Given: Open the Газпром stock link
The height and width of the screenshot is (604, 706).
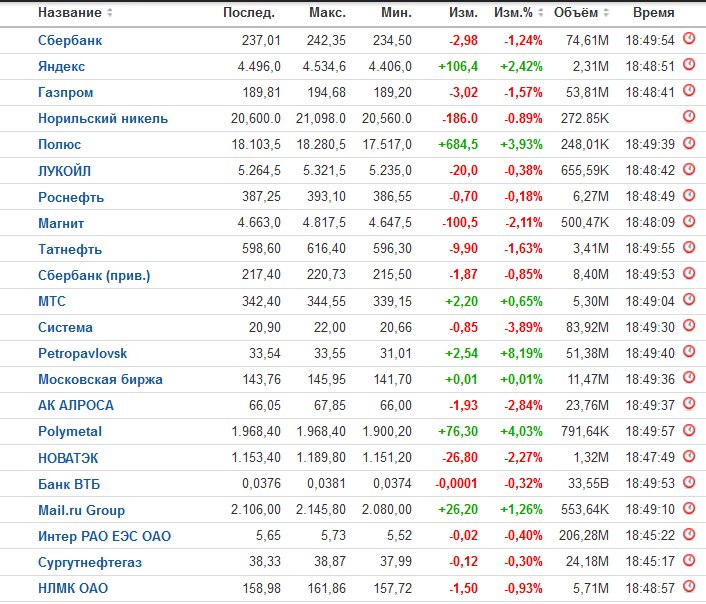Looking at the screenshot, I should point(65,92).
